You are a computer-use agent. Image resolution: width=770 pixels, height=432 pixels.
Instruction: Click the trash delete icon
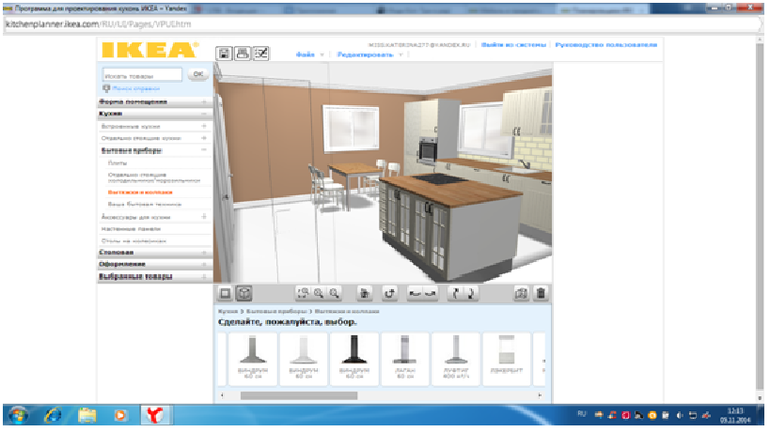pyautogui.click(x=540, y=293)
